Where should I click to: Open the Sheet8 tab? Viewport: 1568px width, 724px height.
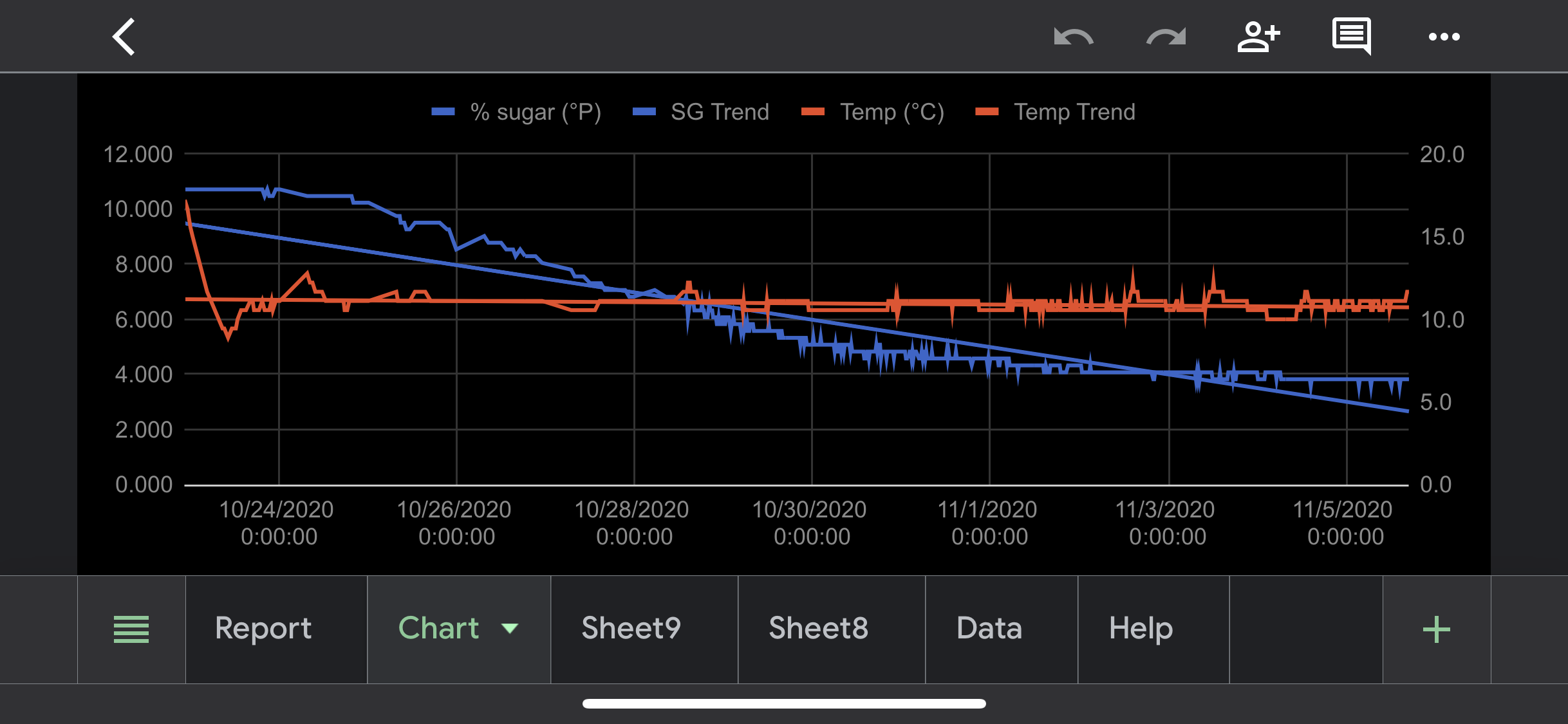[x=818, y=629]
